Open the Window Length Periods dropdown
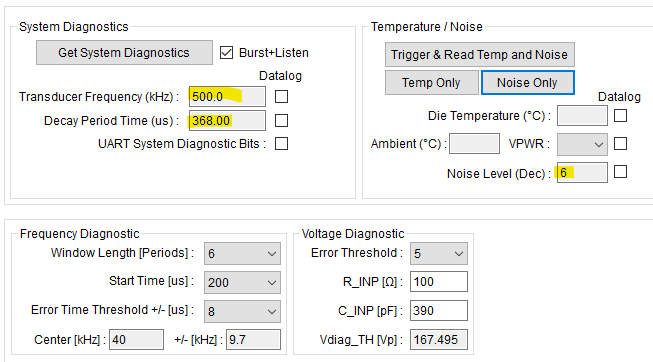This screenshot has width=653, height=362. click(x=242, y=253)
